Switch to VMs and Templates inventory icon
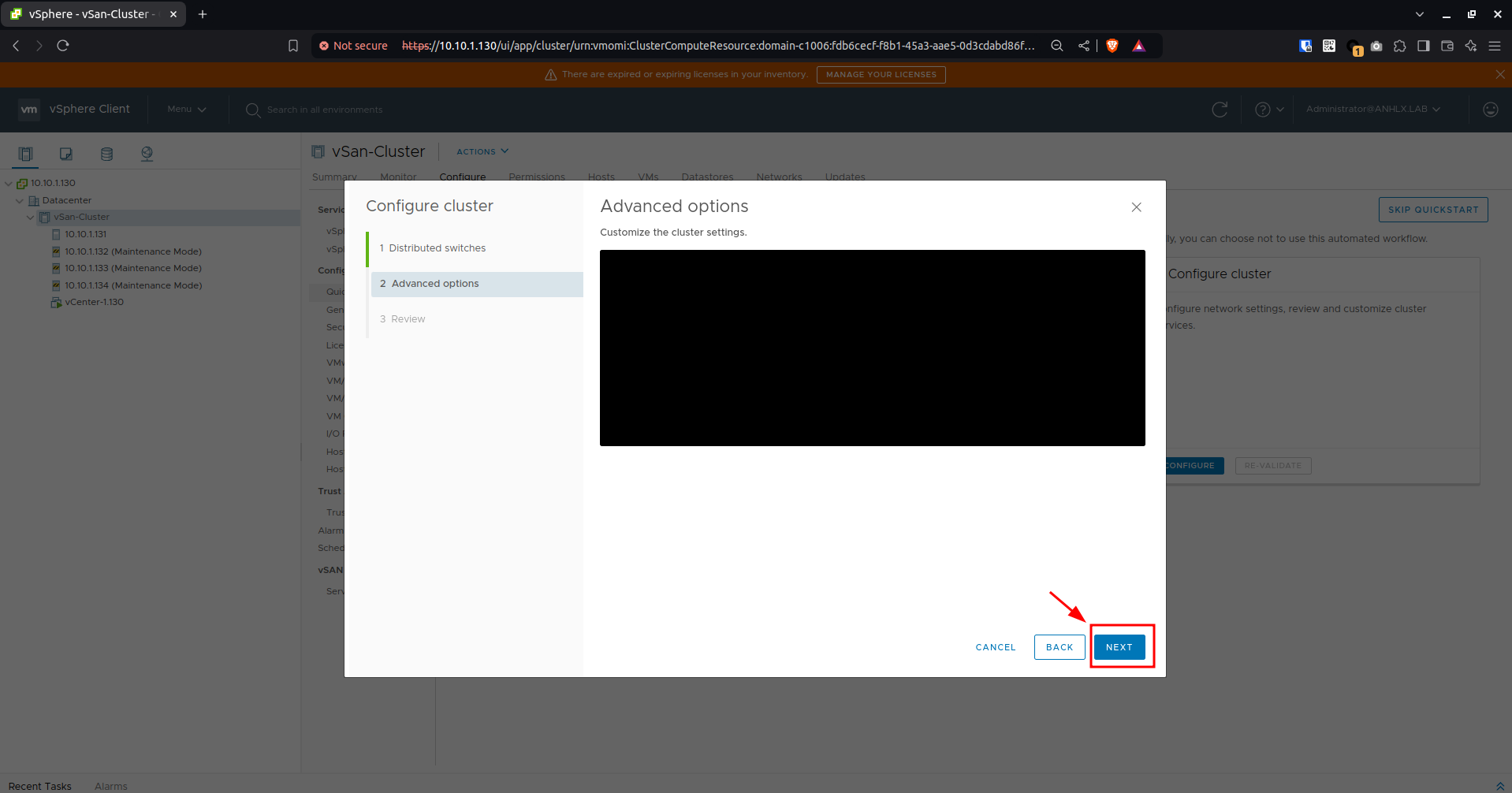 [66, 154]
